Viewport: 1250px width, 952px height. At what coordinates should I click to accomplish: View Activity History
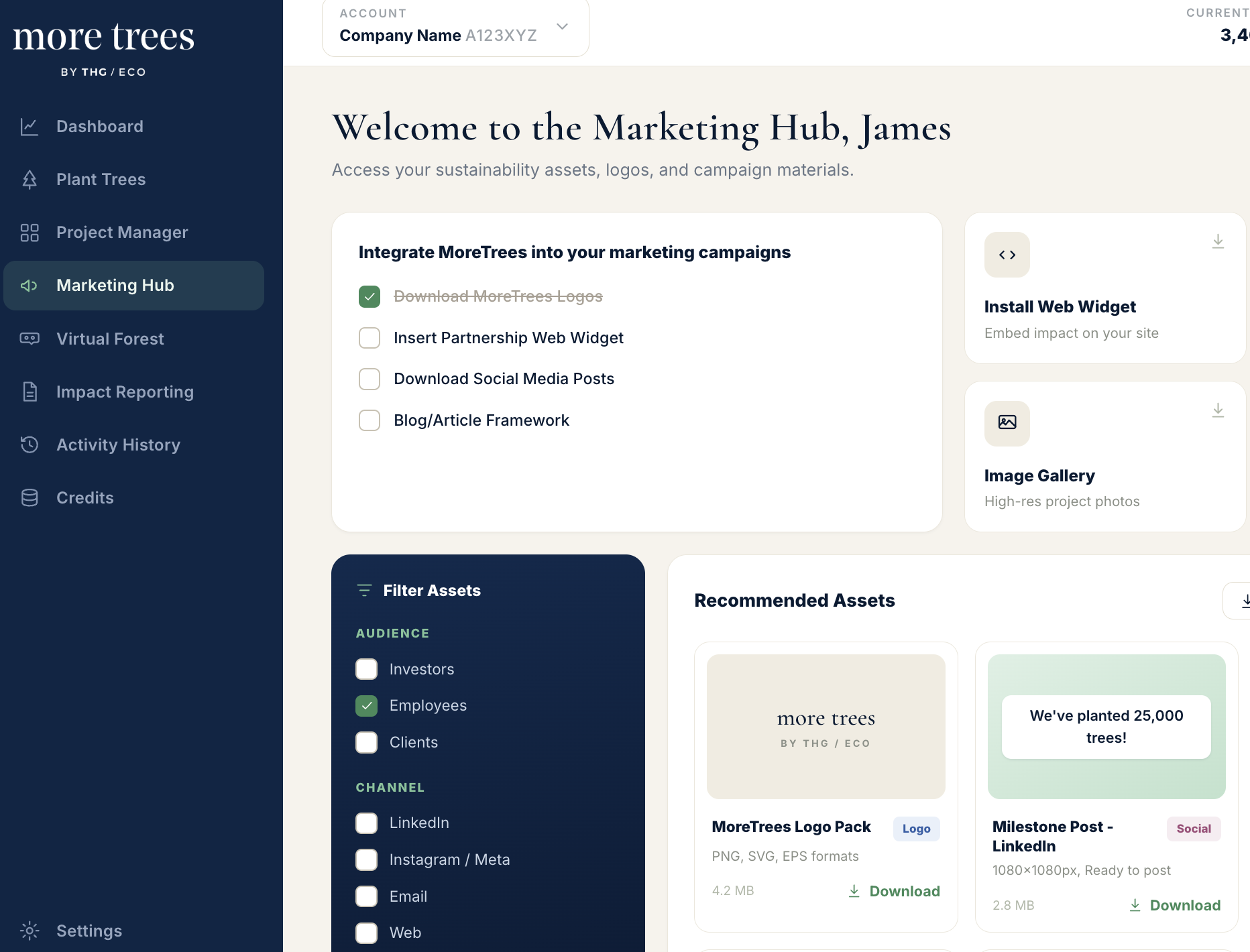coord(134,444)
